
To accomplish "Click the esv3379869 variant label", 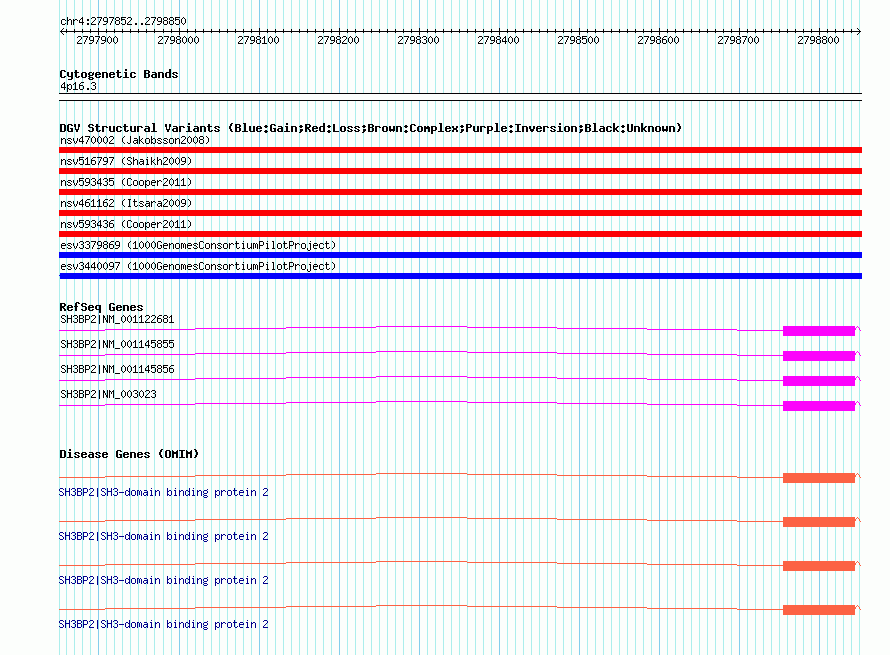I will tap(198, 245).
